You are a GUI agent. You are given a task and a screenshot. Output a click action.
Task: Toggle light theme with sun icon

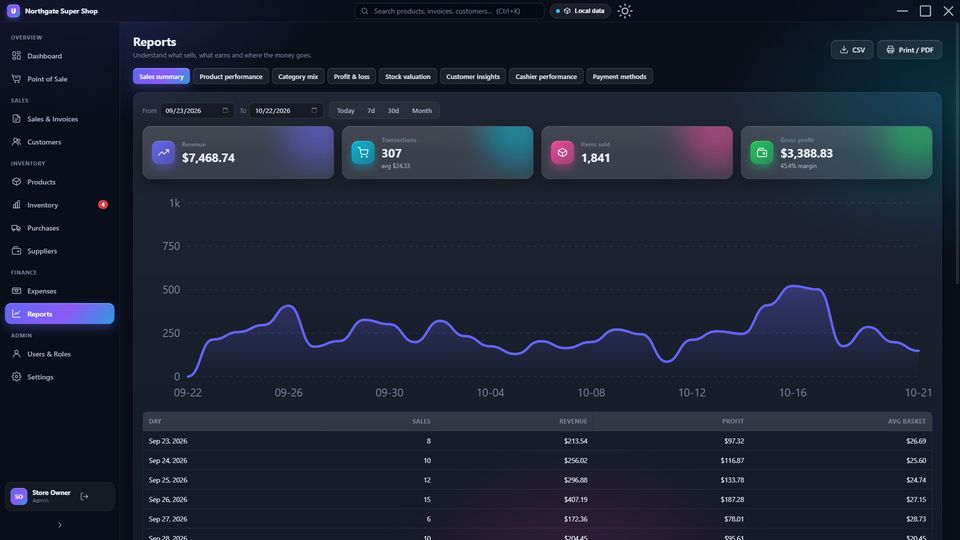point(624,11)
